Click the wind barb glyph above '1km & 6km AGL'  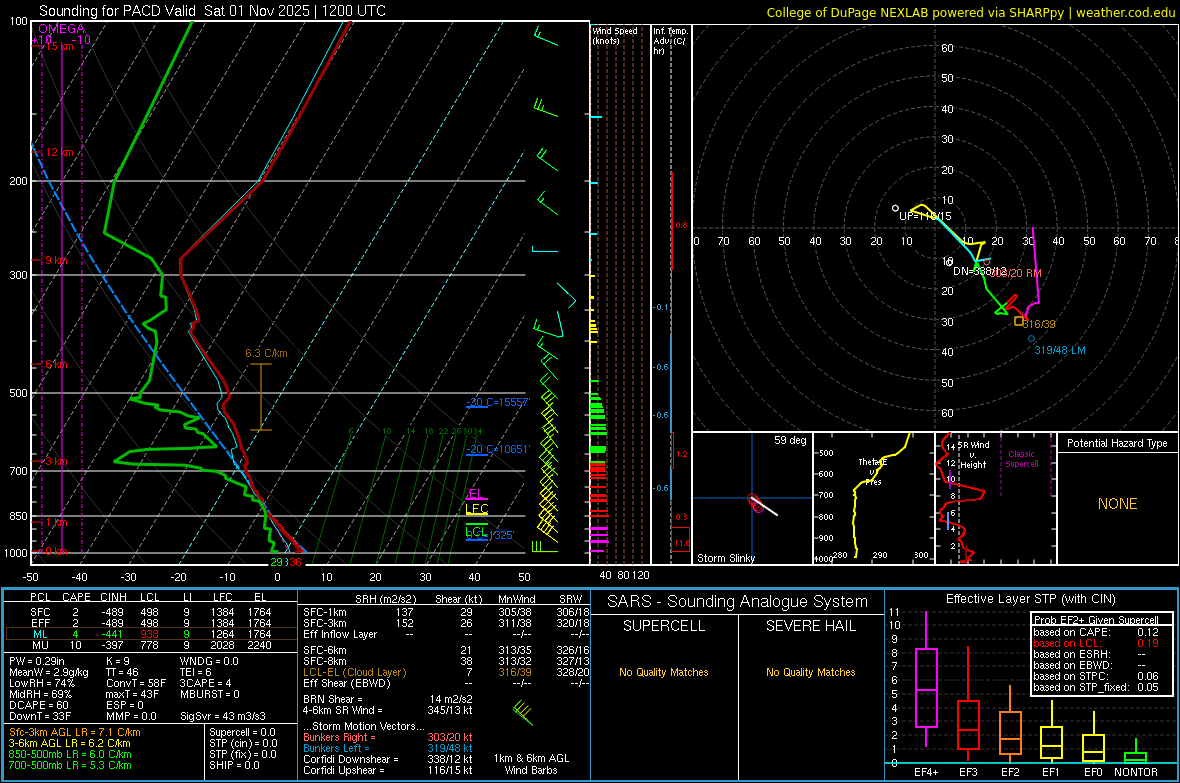(523, 712)
